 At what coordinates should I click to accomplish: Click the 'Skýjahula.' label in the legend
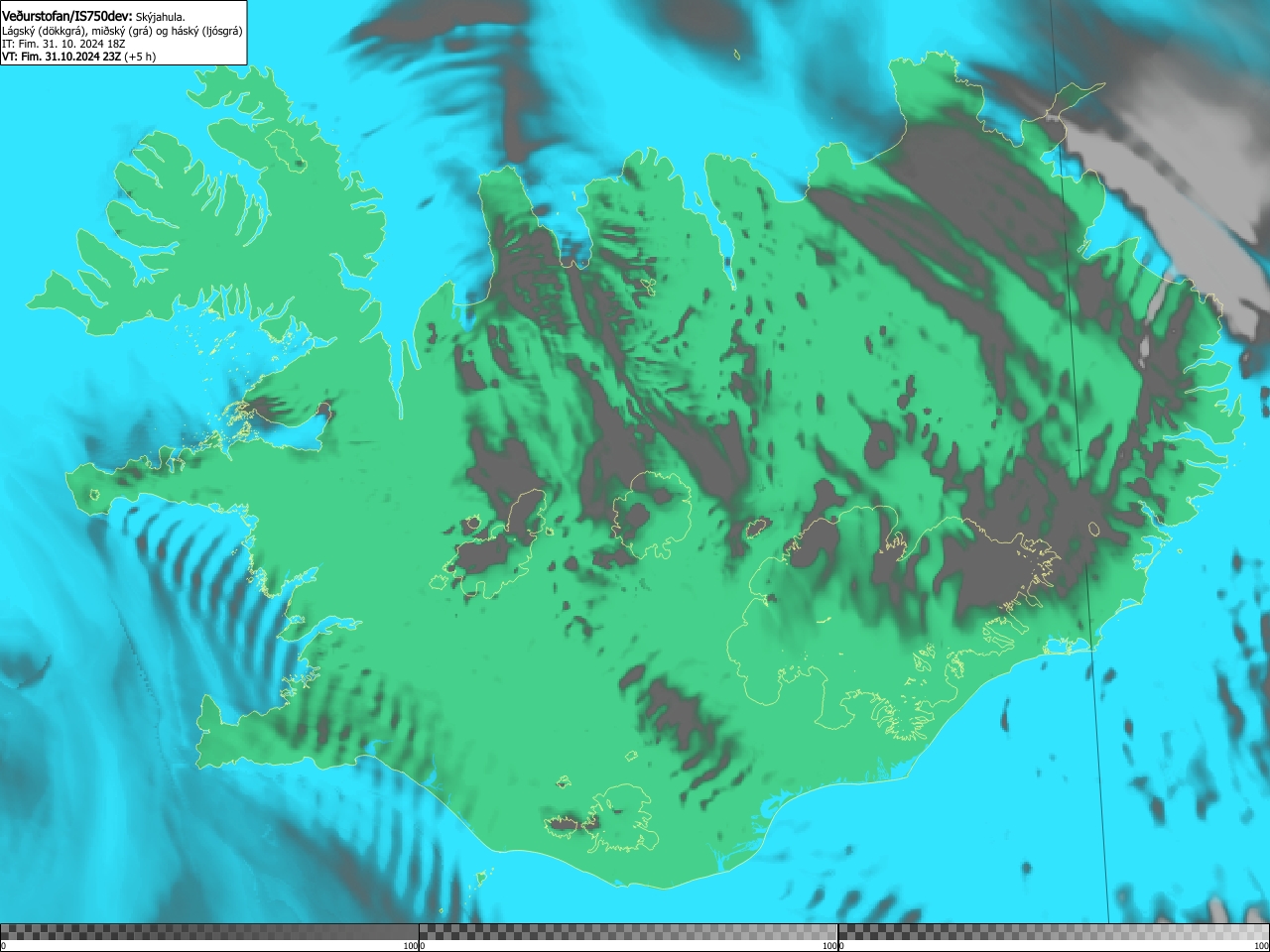160,17
